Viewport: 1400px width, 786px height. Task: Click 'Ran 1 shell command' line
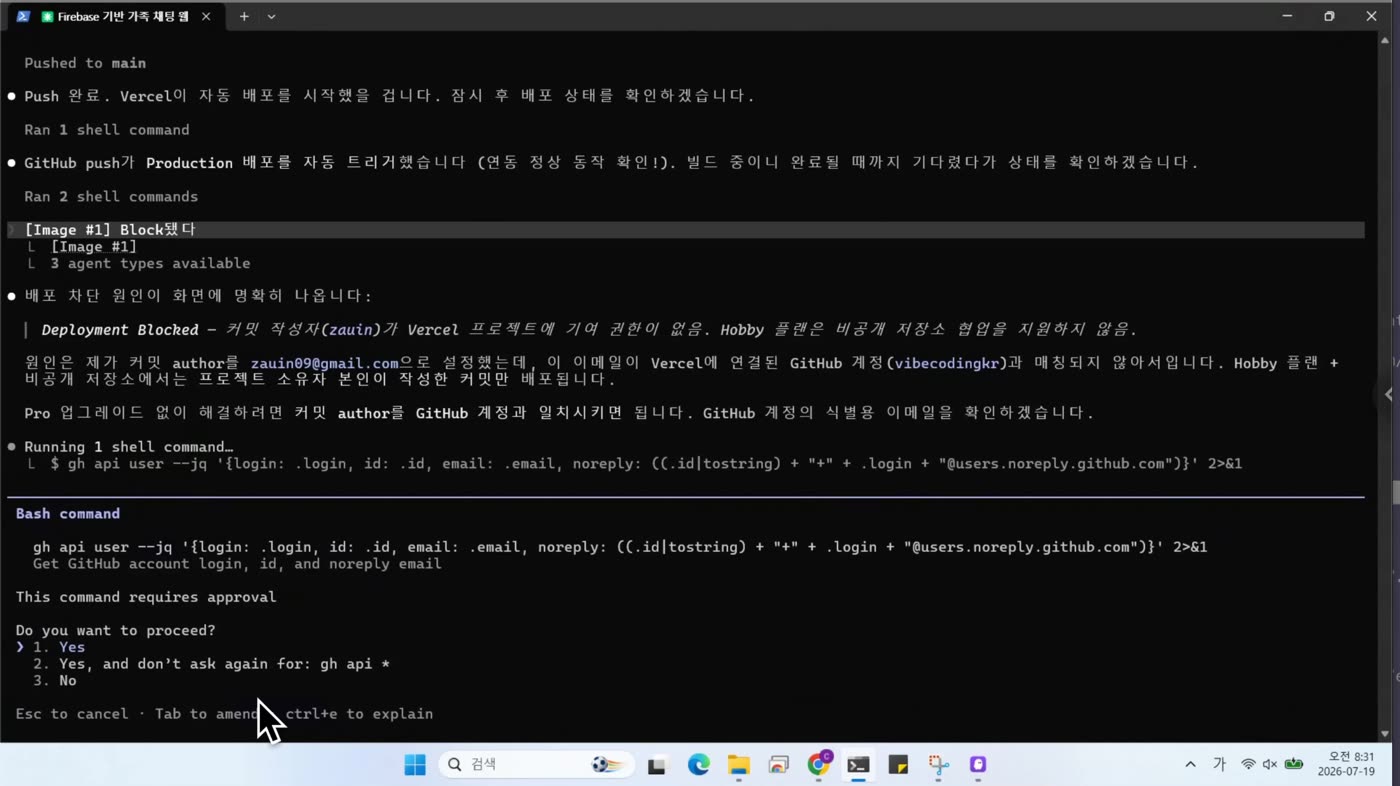107,130
